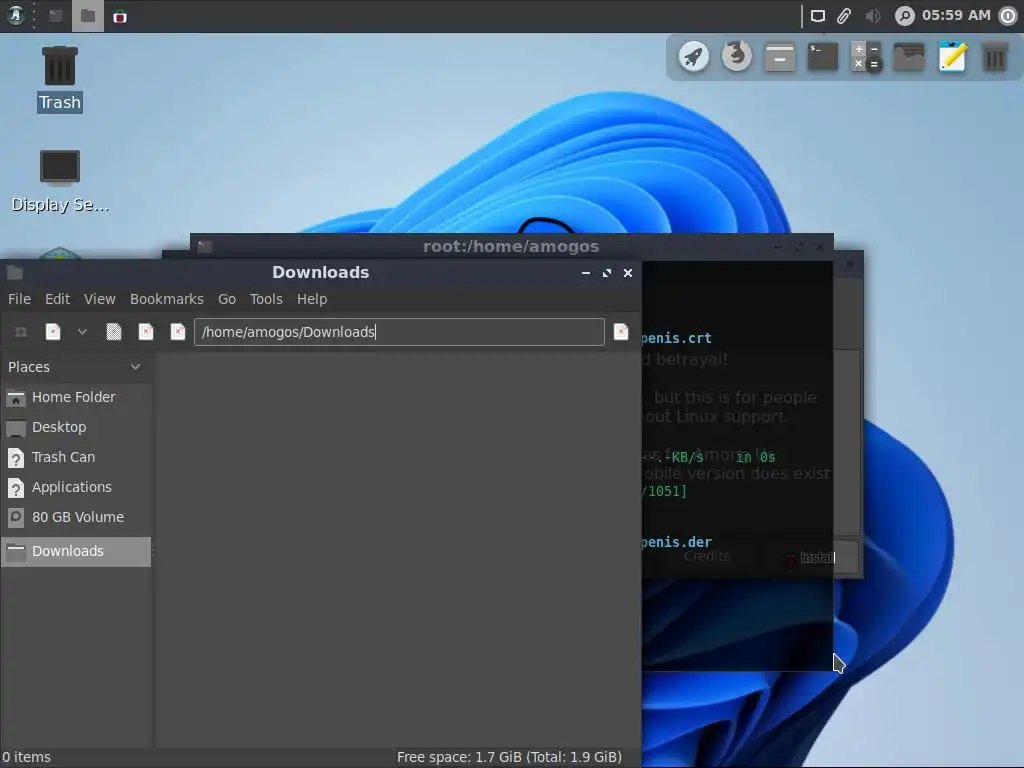This screenshot has height=768, width=1024.
Task: Switch to the terminal window via the taskbar
Action: pyautogui.click(x=56, y=16)
